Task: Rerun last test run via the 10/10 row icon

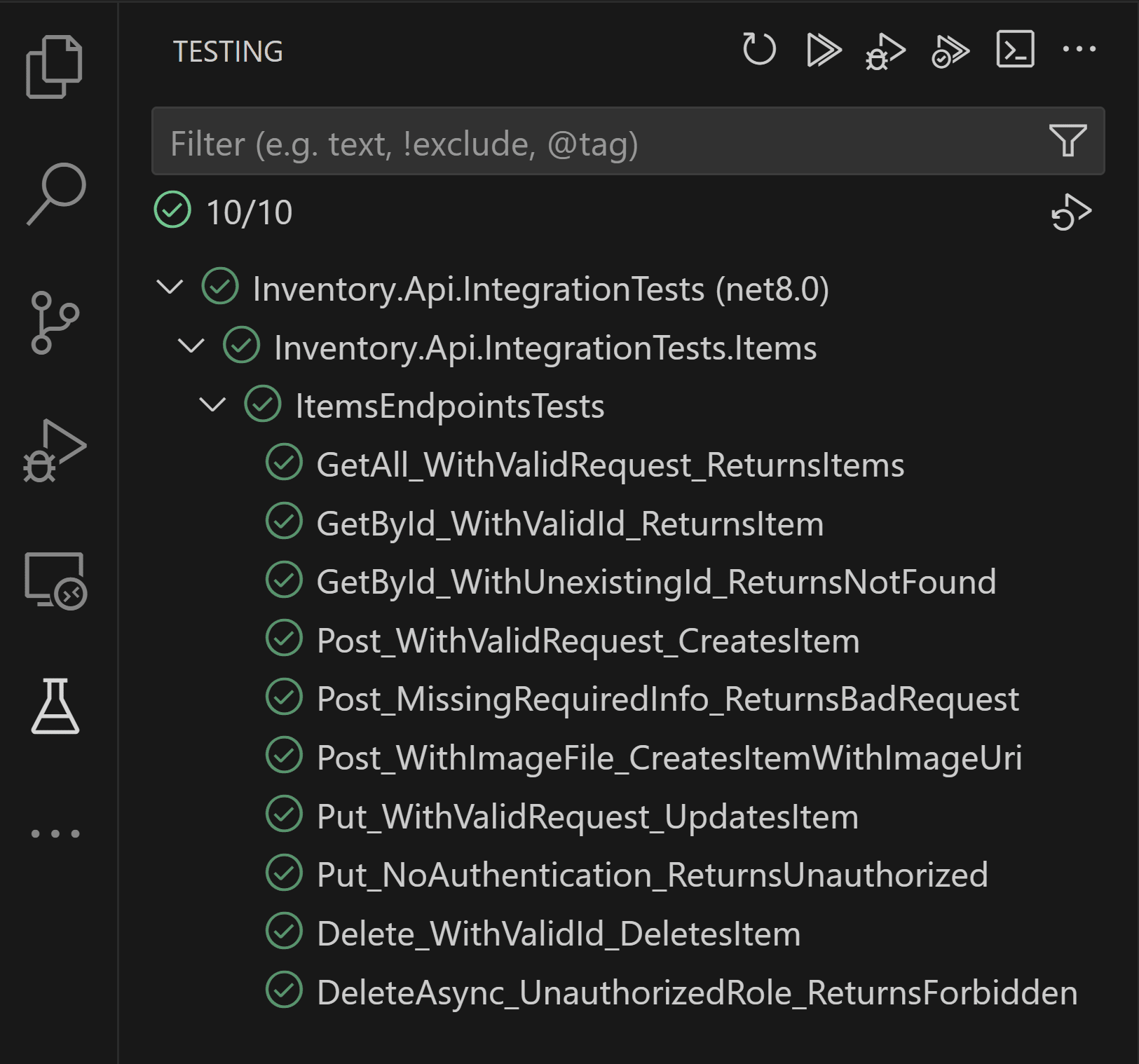Action: (x=1071, y=212)
